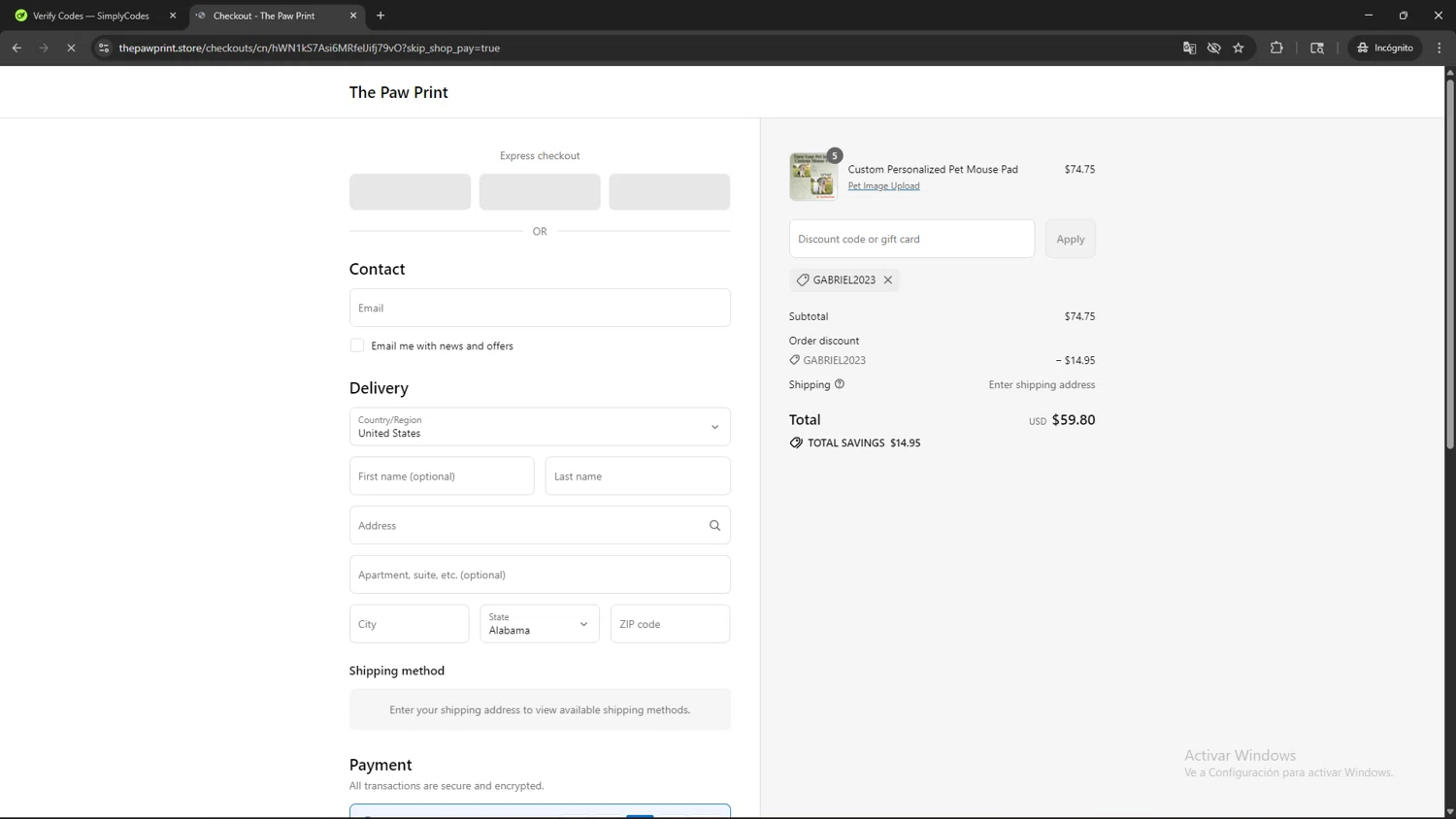Close the Verify Codes SimplyCodes tab

click(x=173, y=16)
